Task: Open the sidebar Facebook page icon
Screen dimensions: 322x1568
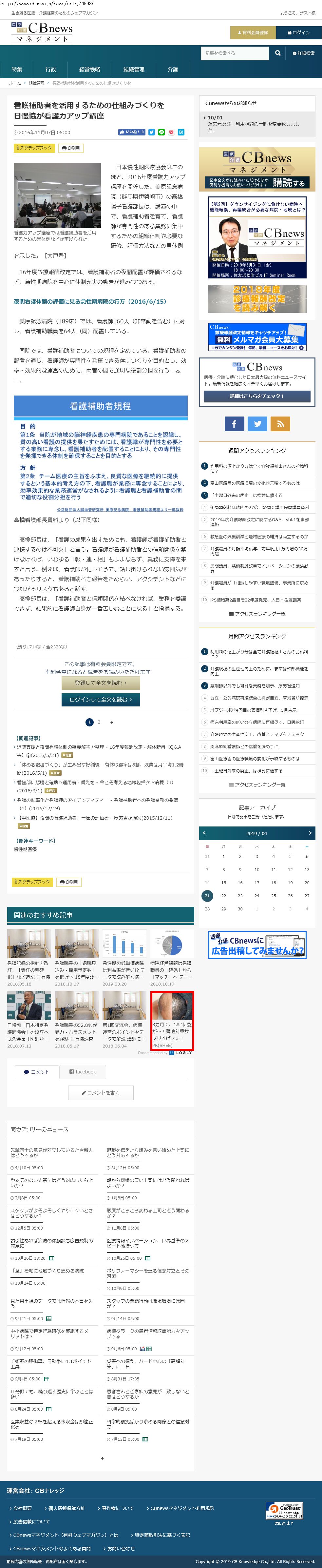Action: pyautogui.click(x=234, y=424)
